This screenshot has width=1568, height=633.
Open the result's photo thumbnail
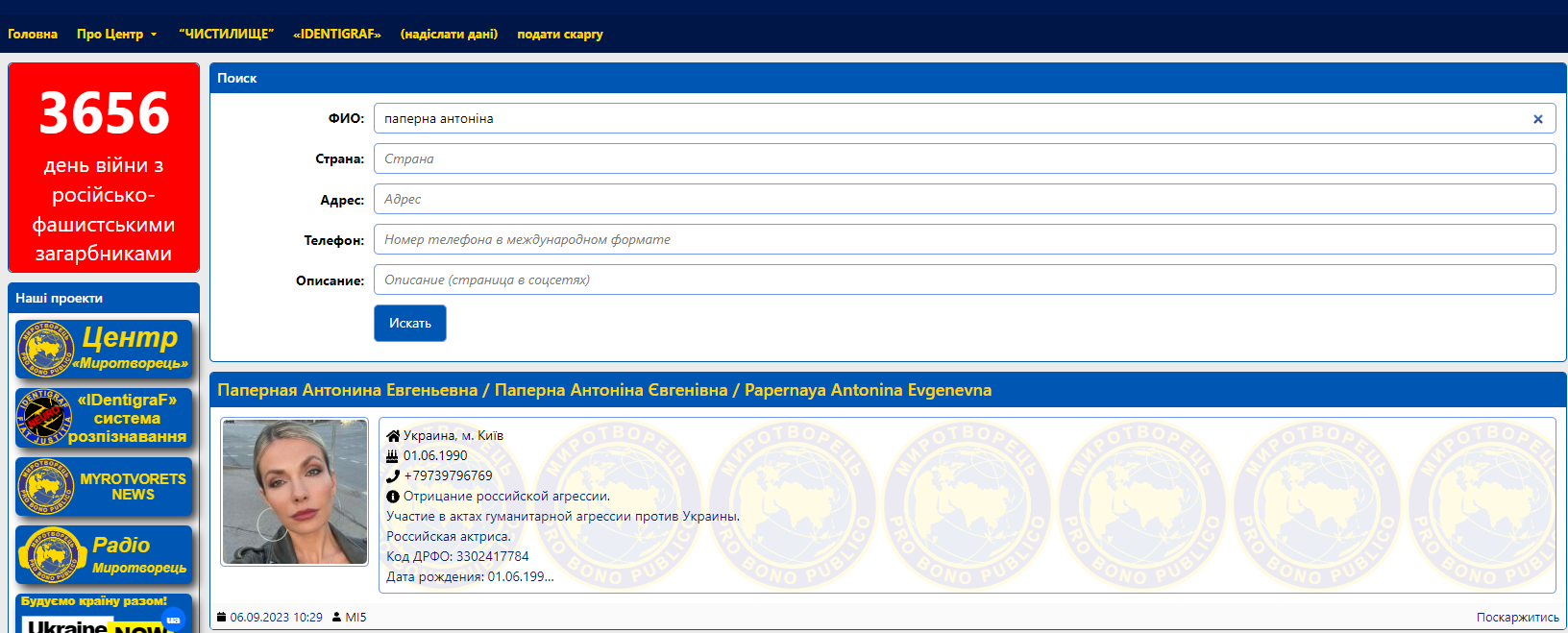tap(295, 492)
